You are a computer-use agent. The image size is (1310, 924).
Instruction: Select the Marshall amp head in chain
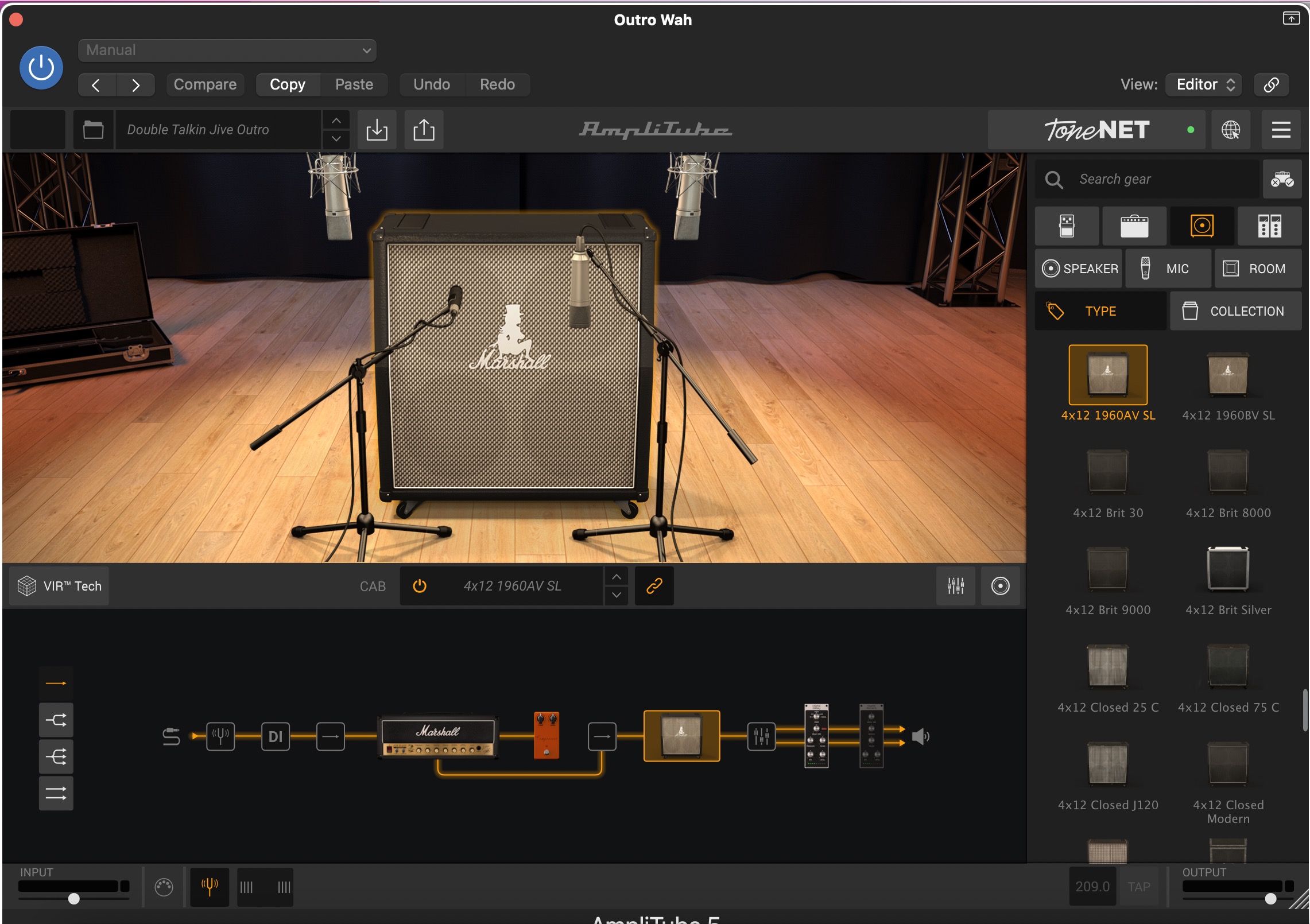pyautogui.click(x=437, y=736)
